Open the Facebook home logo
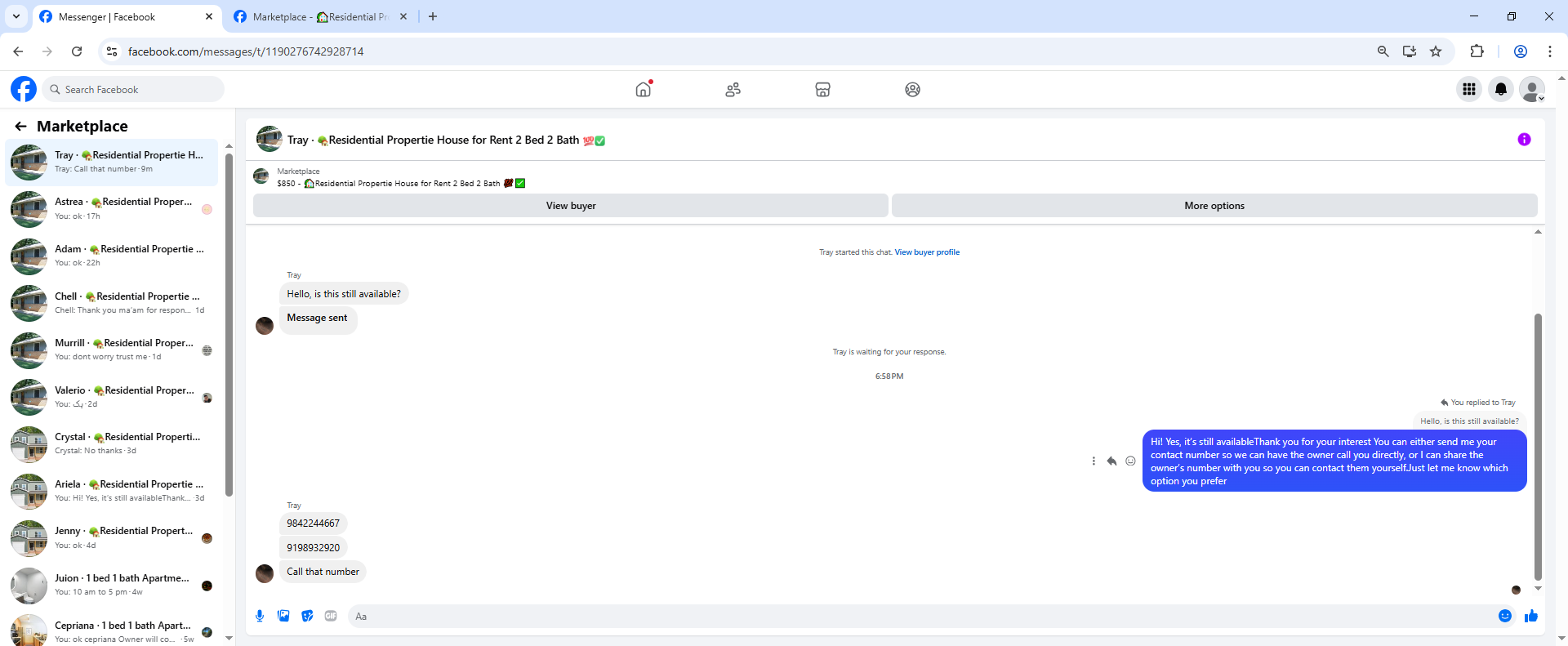 pos(24,89)
